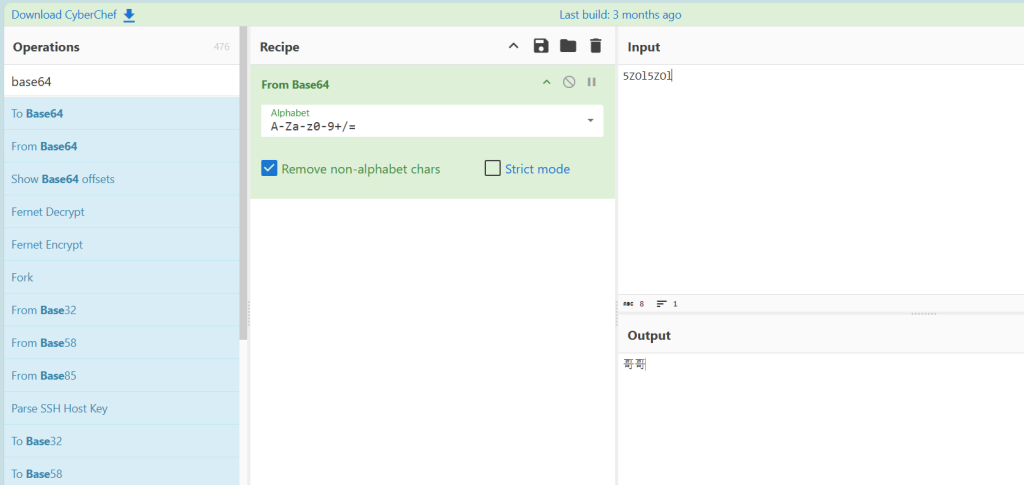Click the Input panel title
Screen dimensions: 1024x485
tap(644, 47)
